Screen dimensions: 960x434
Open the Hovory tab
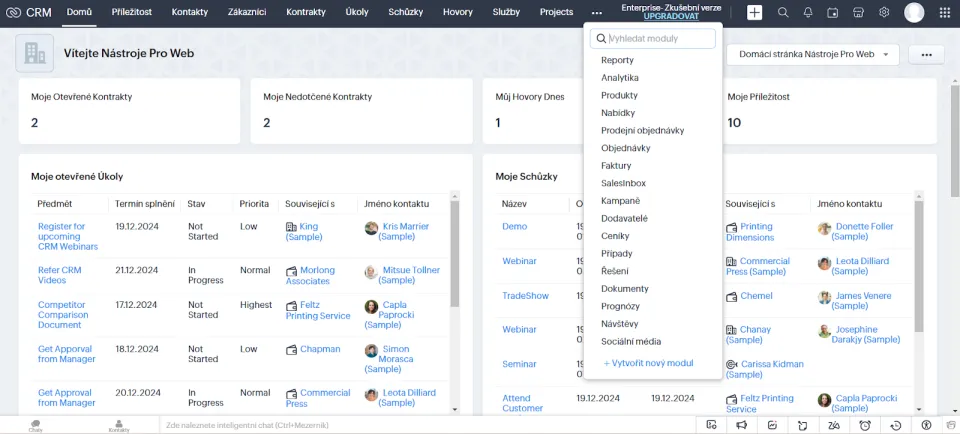458,12
